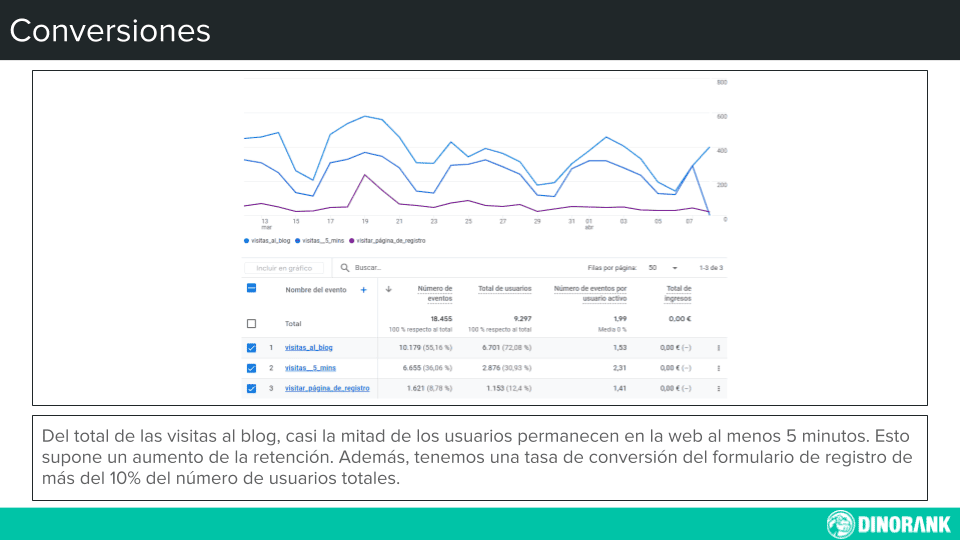Image resolution: width=960 pixels, height=540 pixels.
Task: Click the 1,99 average events per user value
Action: [620, 318]
